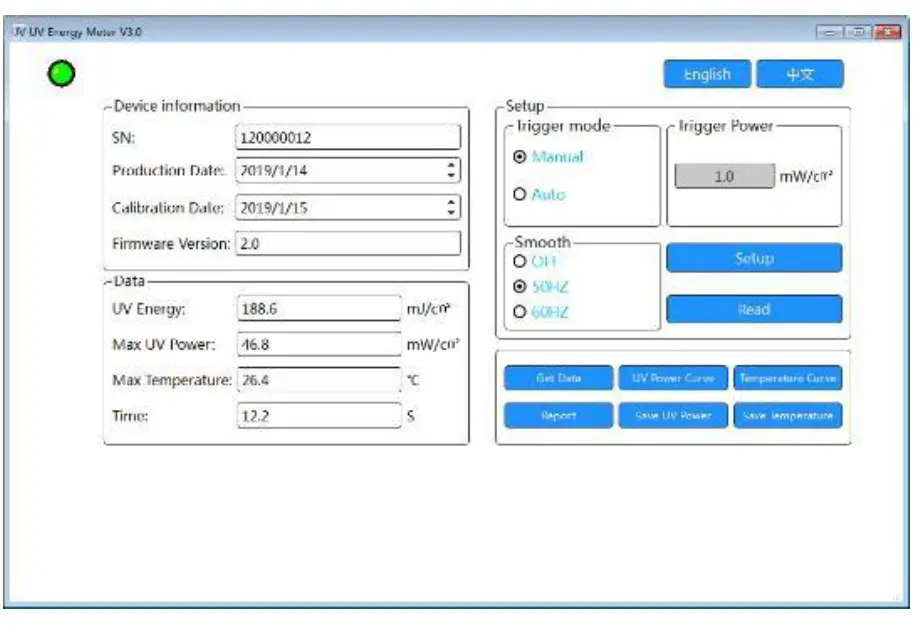
Task: Click the 'Device information' group label
Action: point(177,106)
